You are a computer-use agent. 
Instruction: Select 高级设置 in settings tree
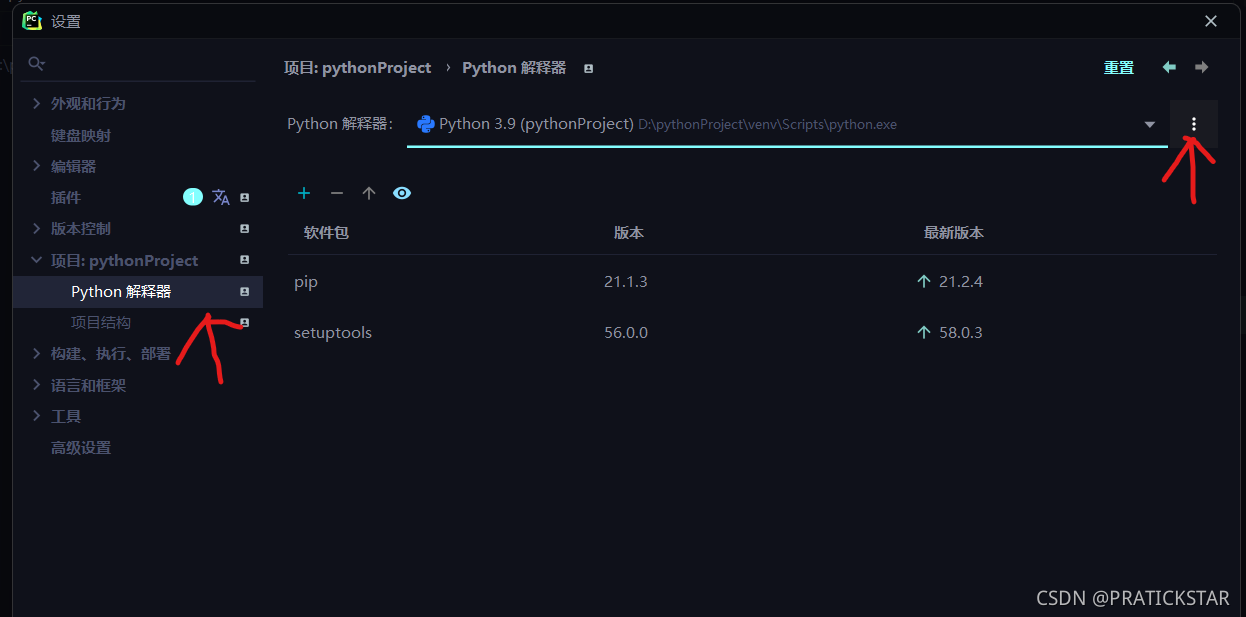tap(81, 448)
